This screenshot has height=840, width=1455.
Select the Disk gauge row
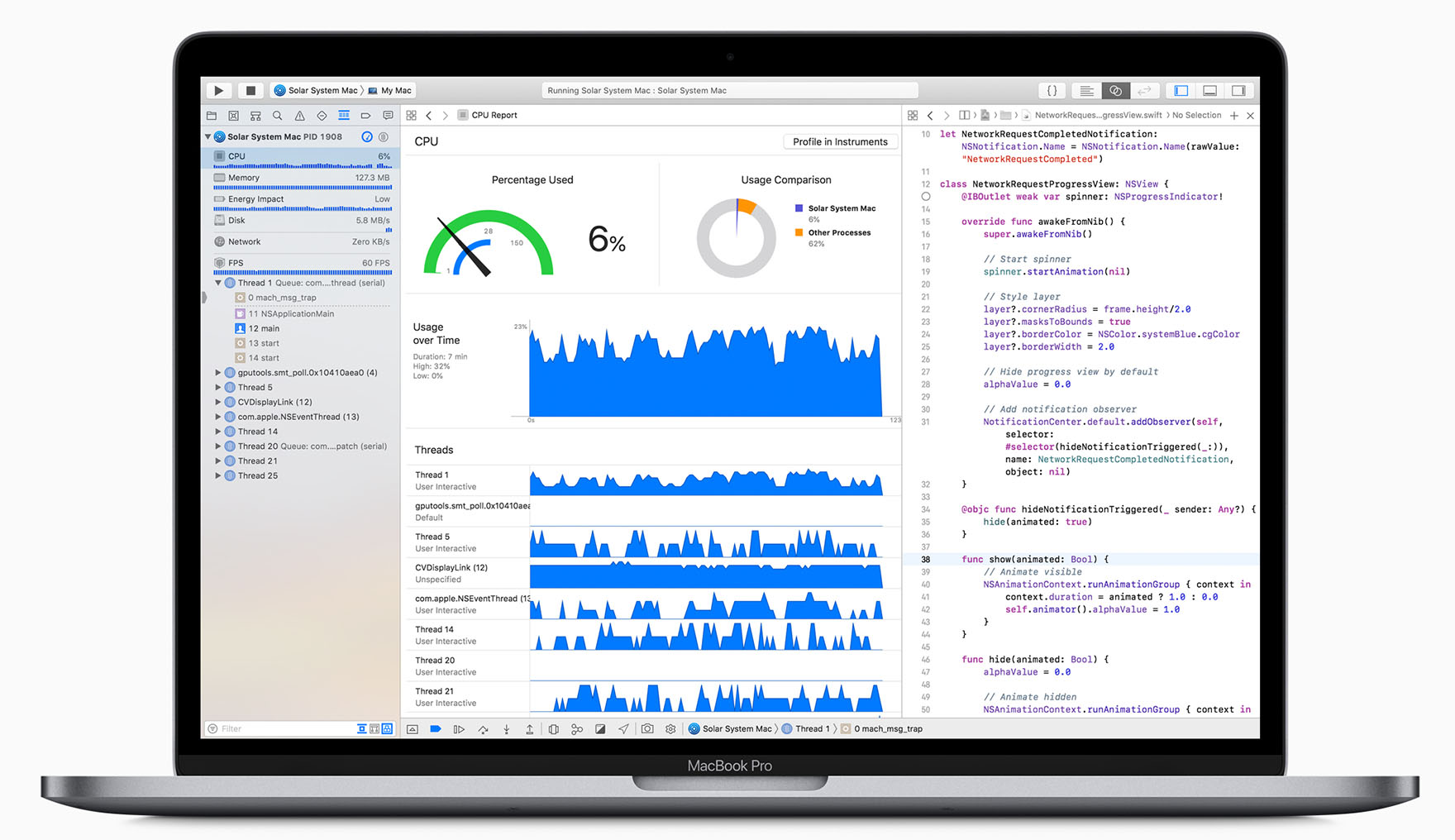(302, 222)
